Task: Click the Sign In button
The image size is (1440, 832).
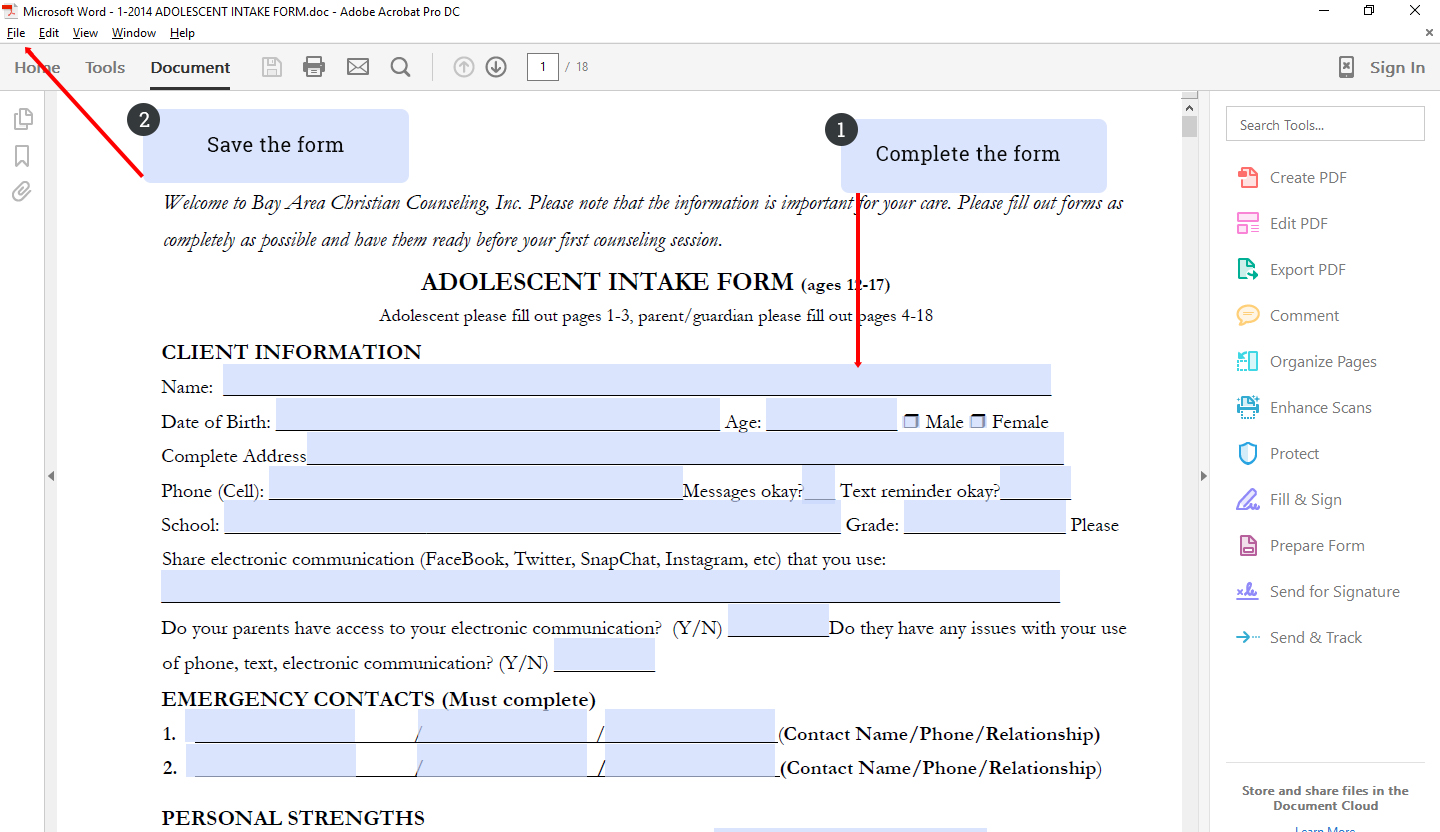Action: click(1397, 66)
